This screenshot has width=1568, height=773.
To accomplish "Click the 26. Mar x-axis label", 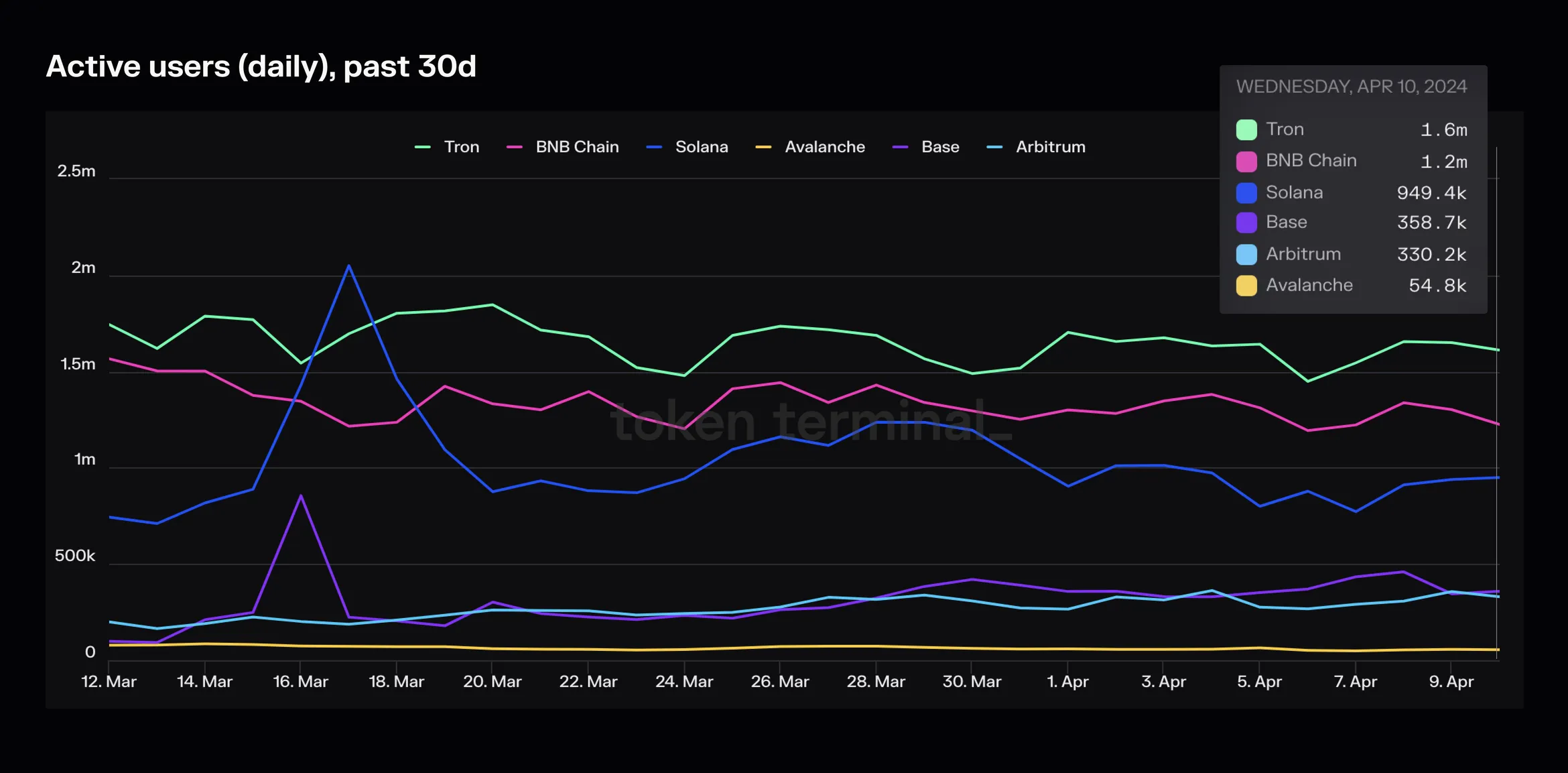I will [780, 682].
